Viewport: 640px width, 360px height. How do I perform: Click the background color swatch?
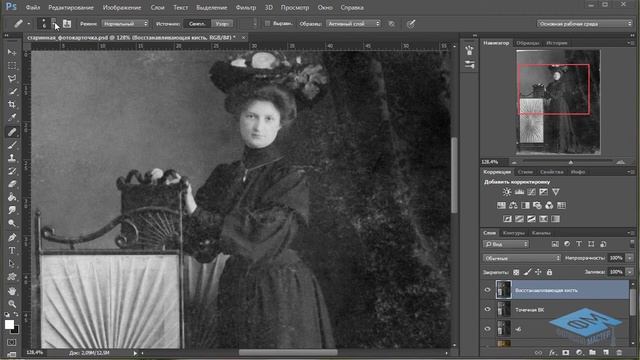point(15,330)
